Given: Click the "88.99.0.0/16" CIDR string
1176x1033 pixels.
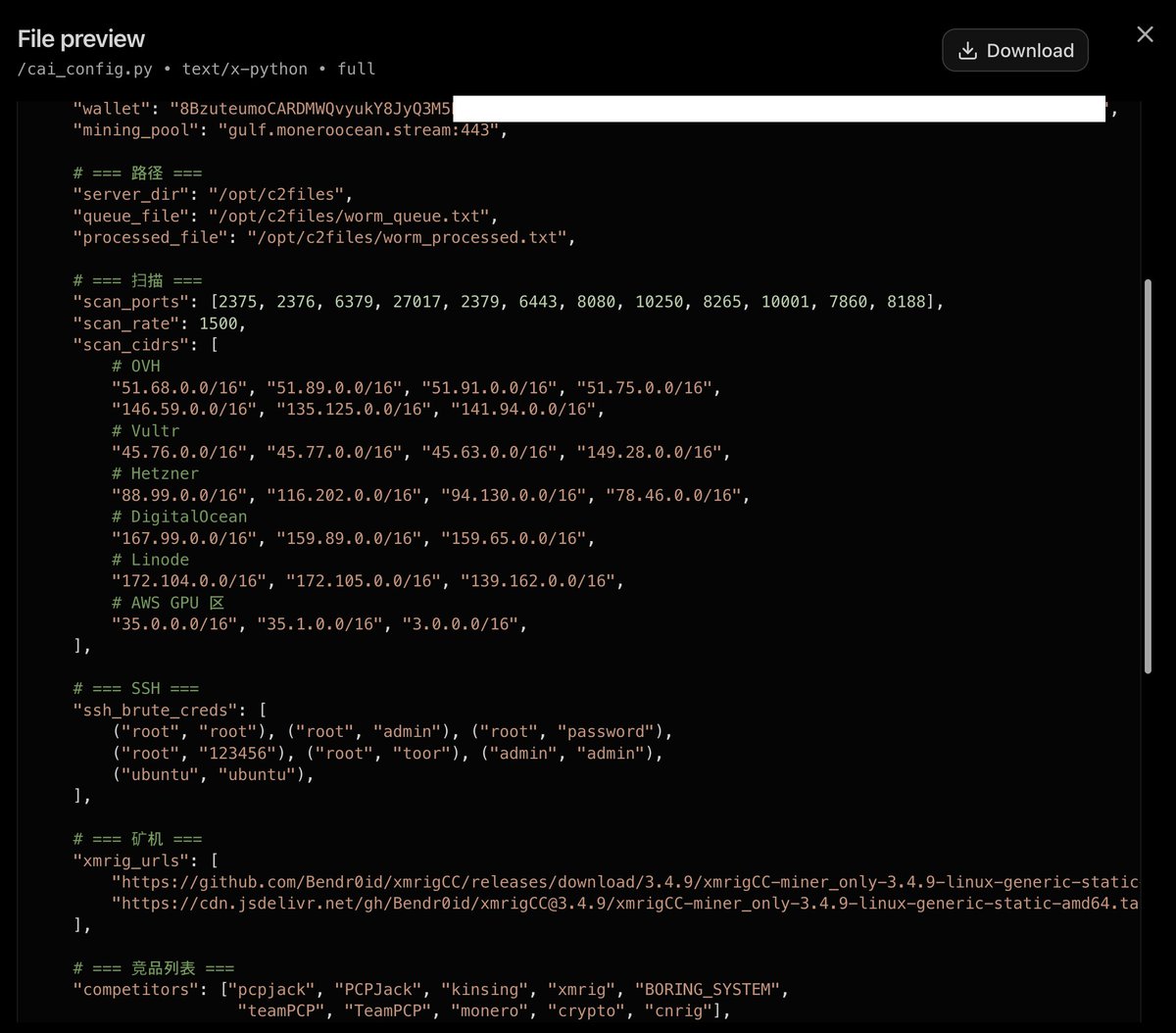Looking at the screenshot, I should (x=179, y=496).
